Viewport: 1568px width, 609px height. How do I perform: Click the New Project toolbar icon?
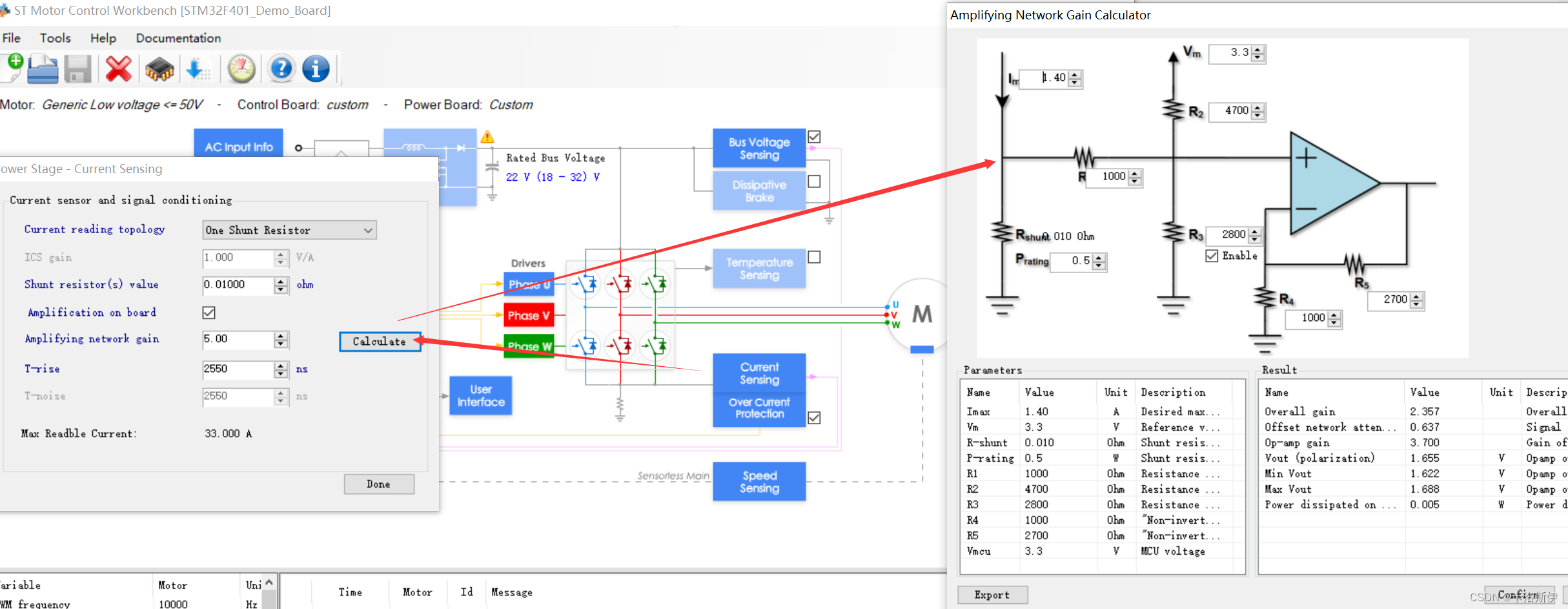12,68
